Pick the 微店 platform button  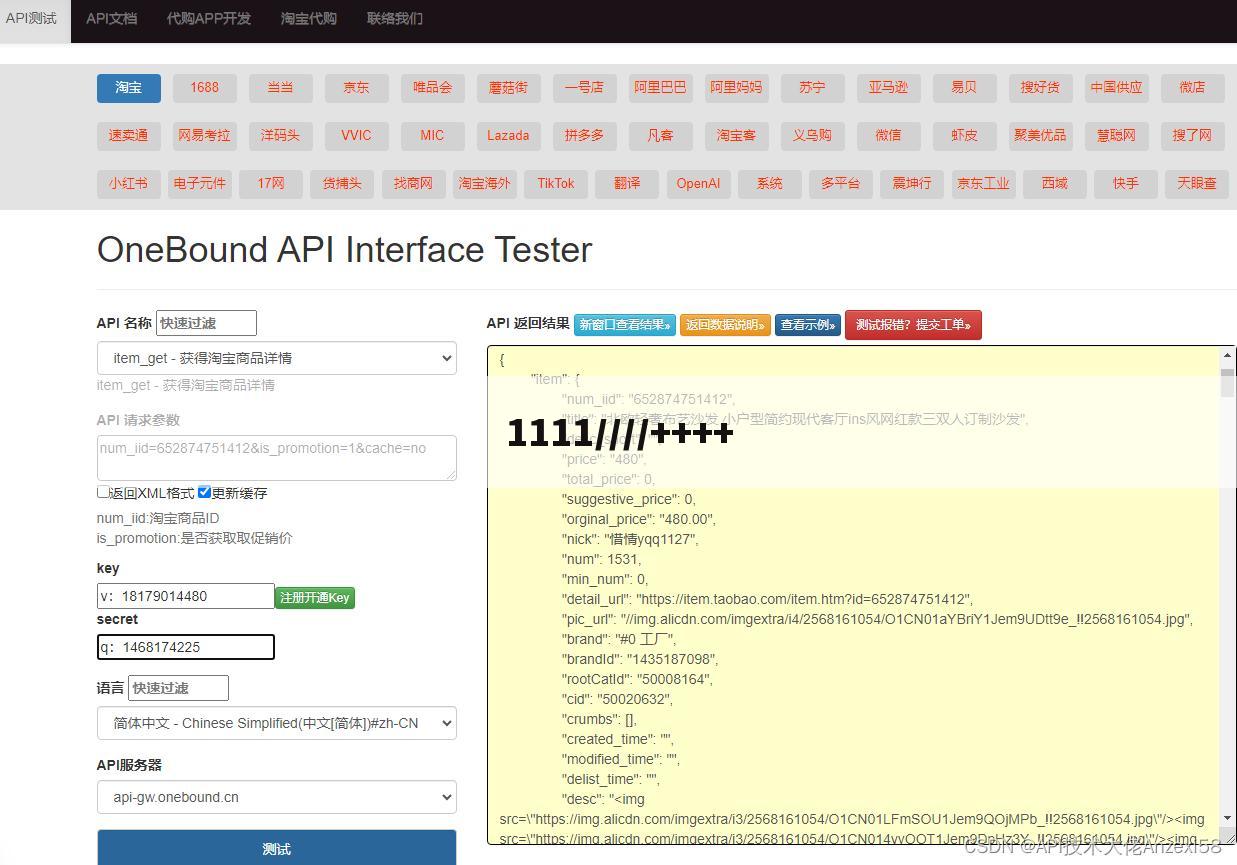1193,87
